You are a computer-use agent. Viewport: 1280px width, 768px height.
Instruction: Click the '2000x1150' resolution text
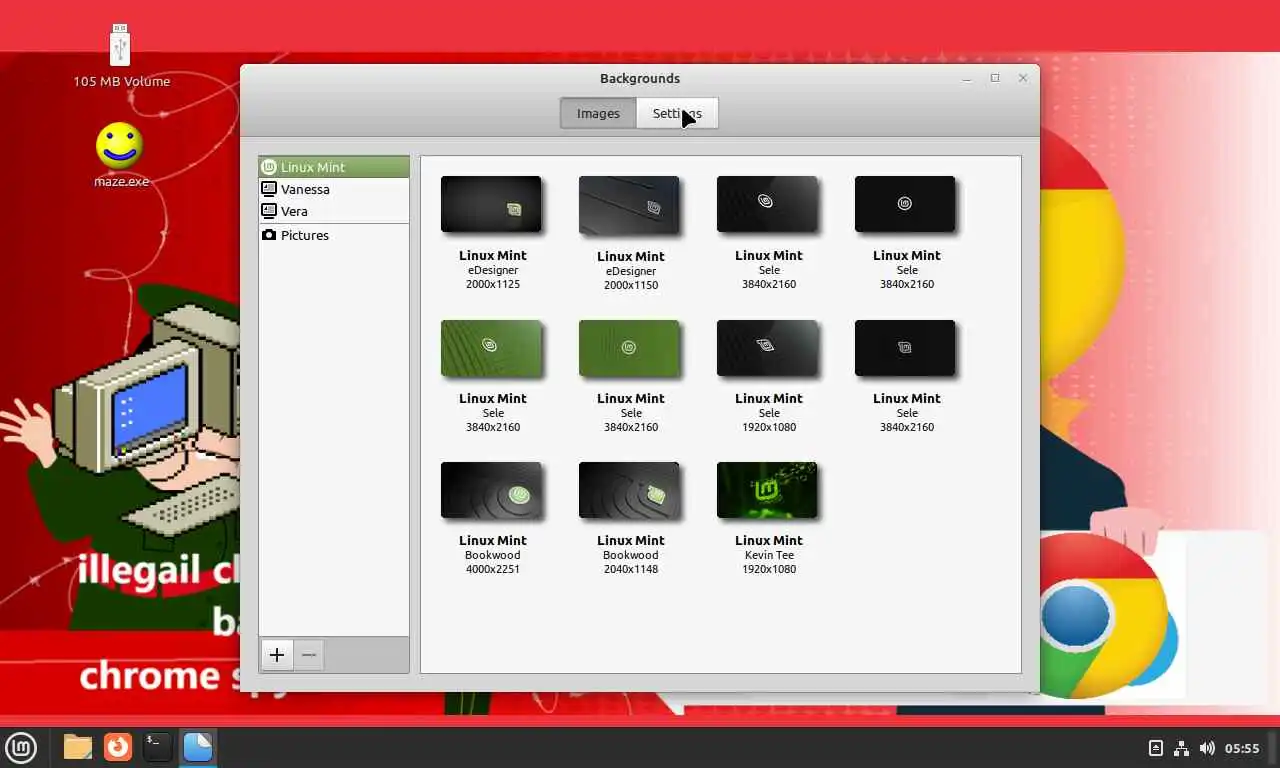(631, 285)
